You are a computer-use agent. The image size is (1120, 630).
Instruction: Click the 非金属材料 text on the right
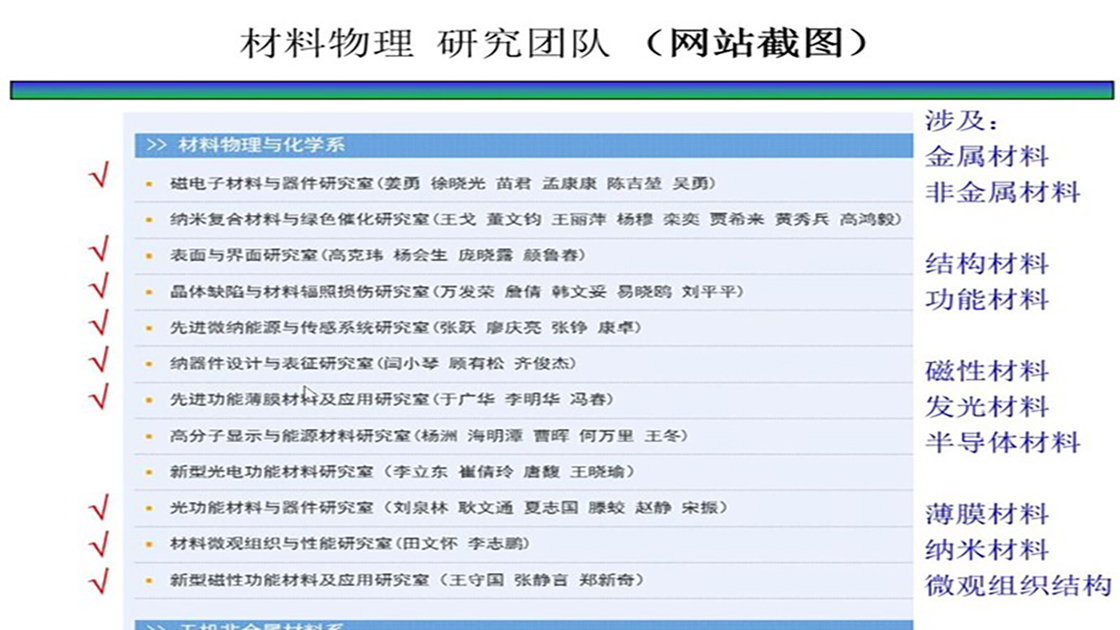1003,192
